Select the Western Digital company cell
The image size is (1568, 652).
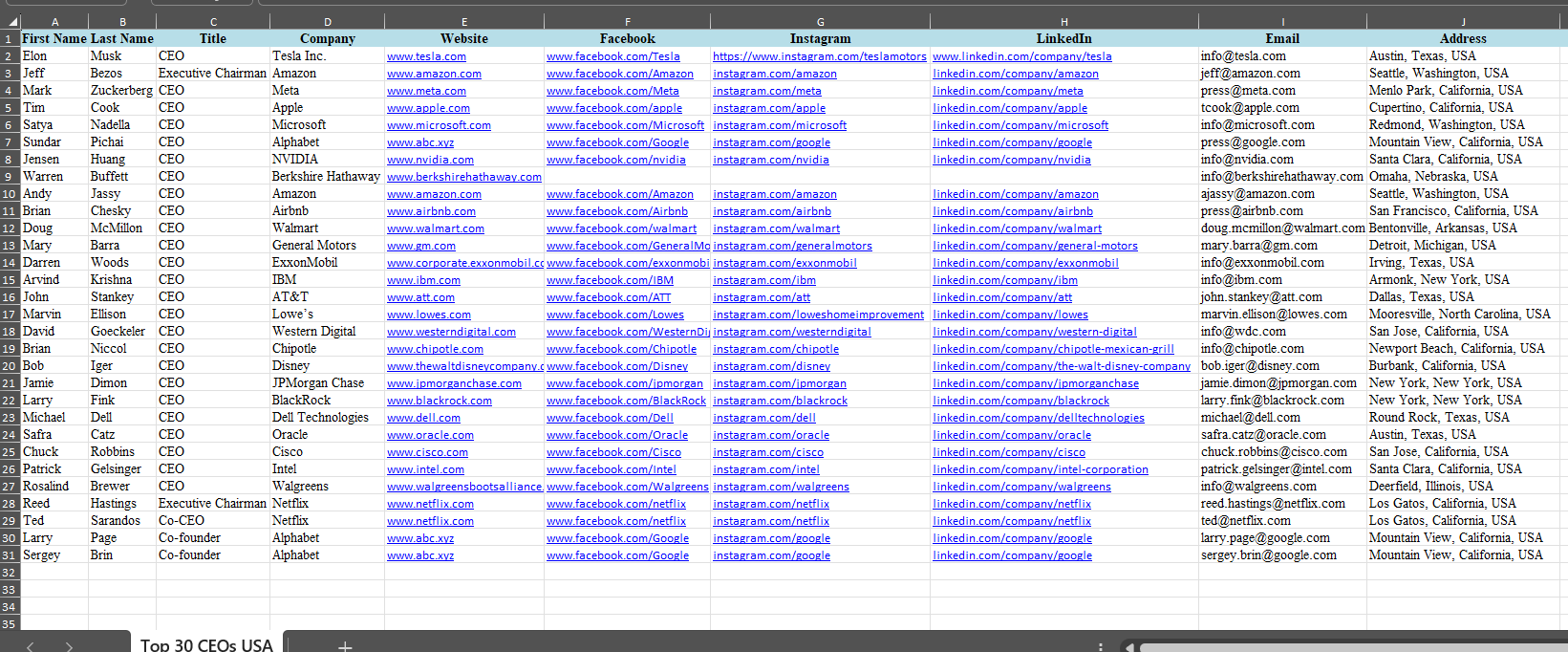click(x=328, y=331)
